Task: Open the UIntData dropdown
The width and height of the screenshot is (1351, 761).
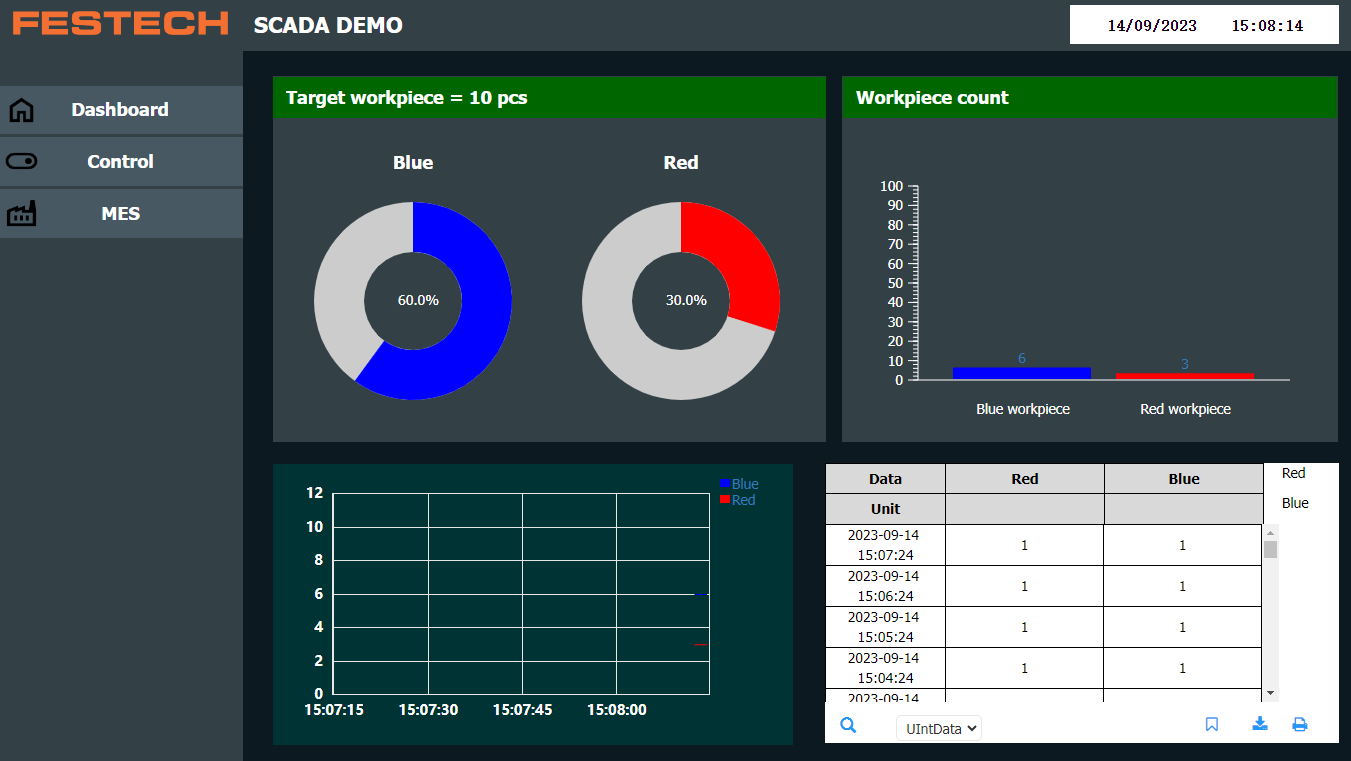Action: tap(939, 728)
